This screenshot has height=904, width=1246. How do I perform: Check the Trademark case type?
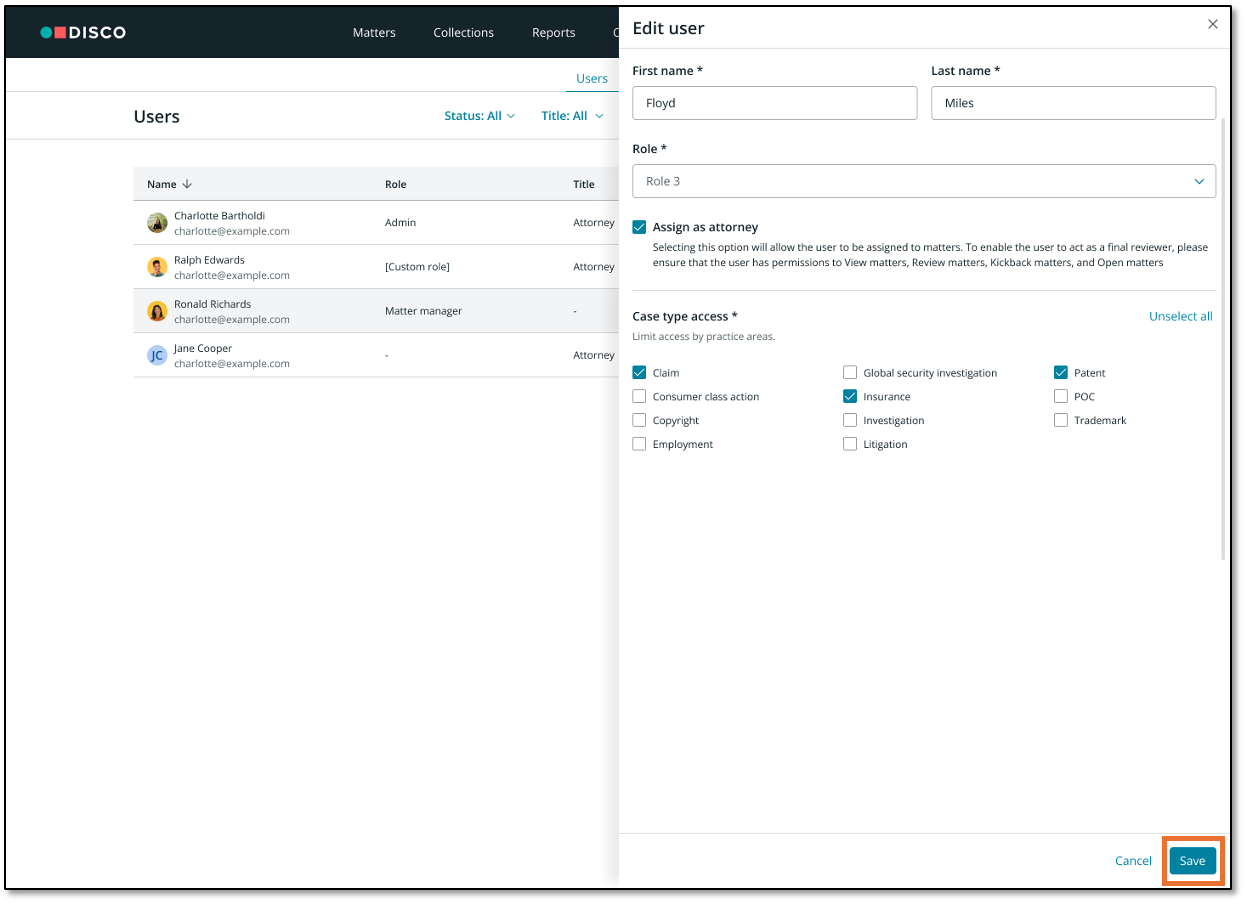pos(1061,421)
